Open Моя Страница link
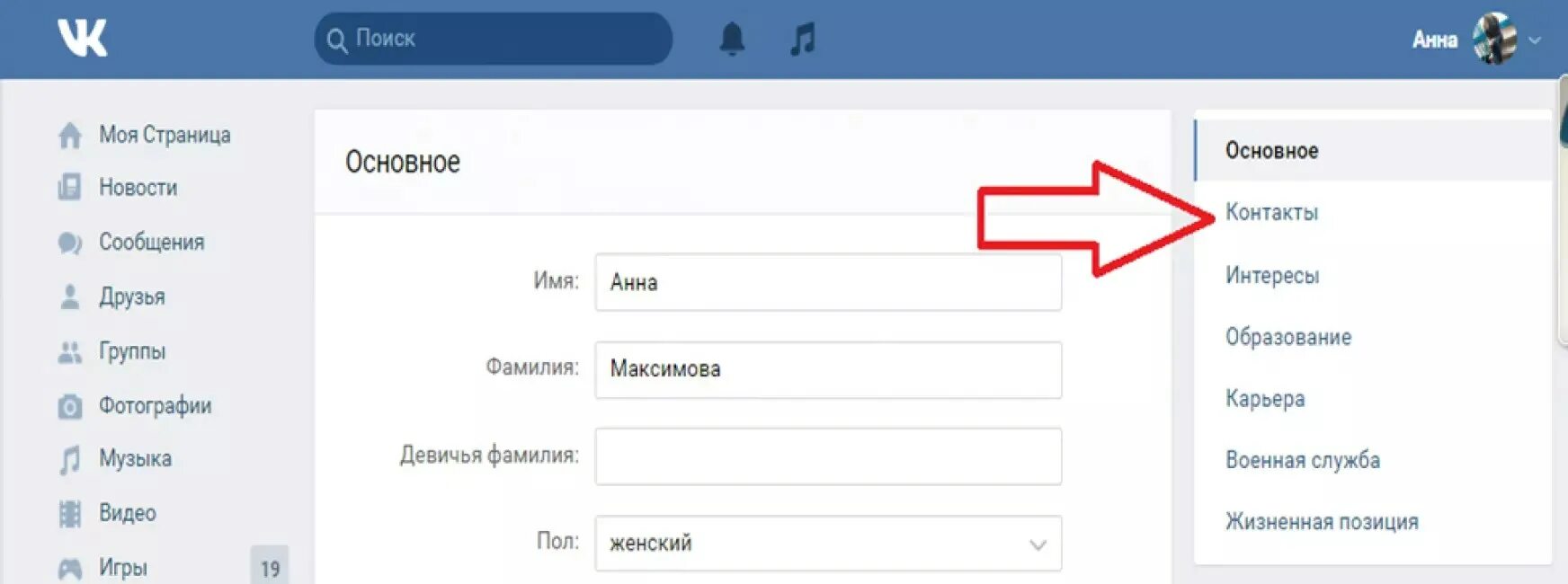The width and height of the screenshot is (1568, 584). (x=165, y=135)
